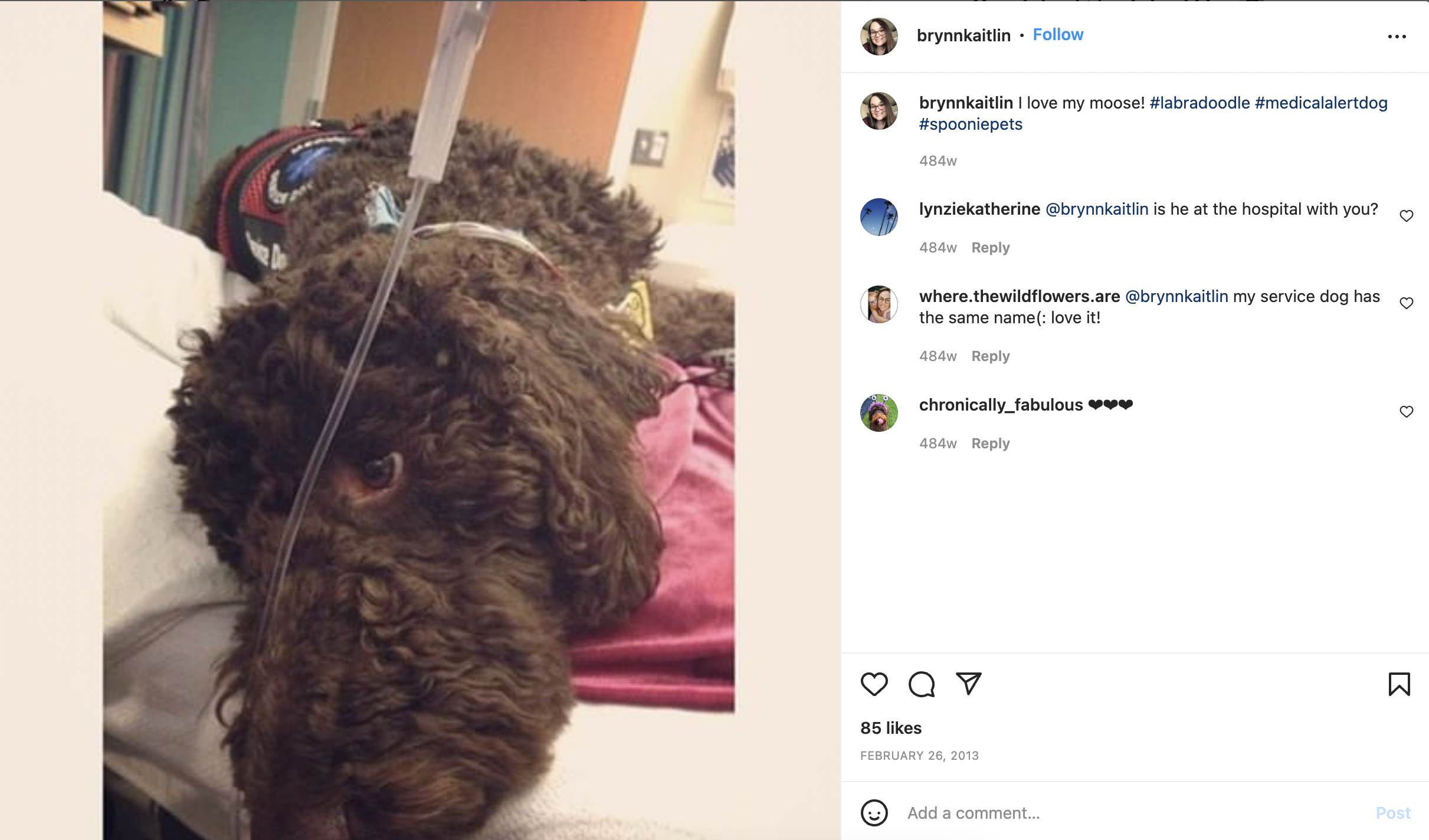Open brynnkaitlin header profile picture
The height and width of the screenshot is (840, 1429).
tap(879, 37)
